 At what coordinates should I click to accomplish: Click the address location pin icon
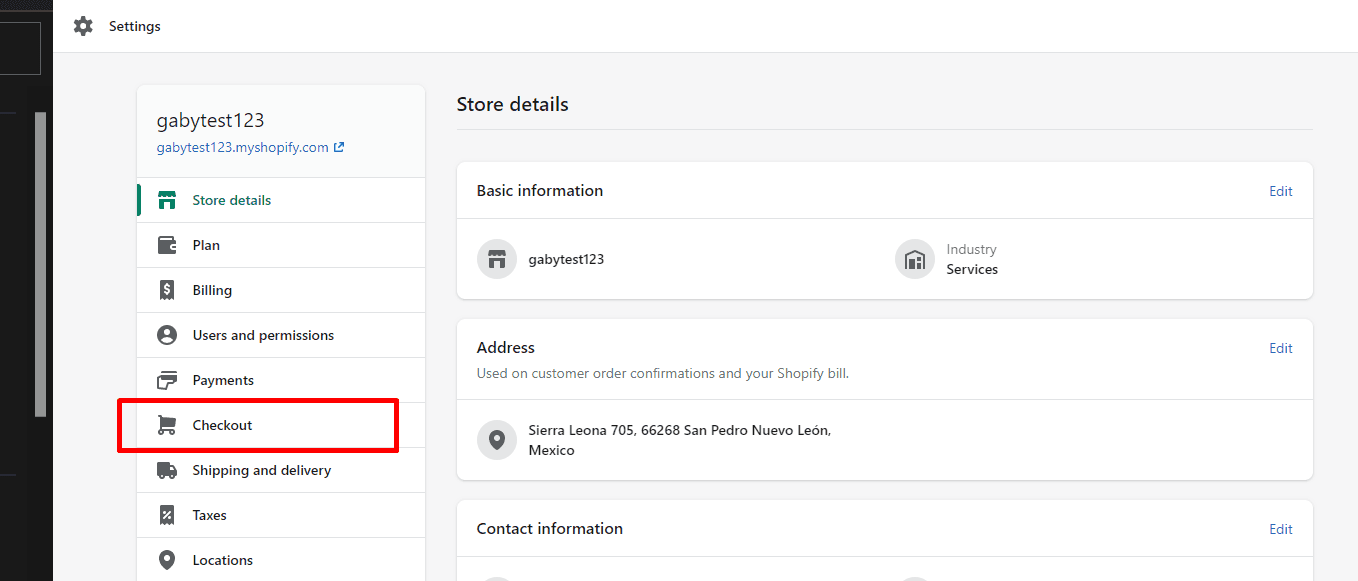point(497,440)
